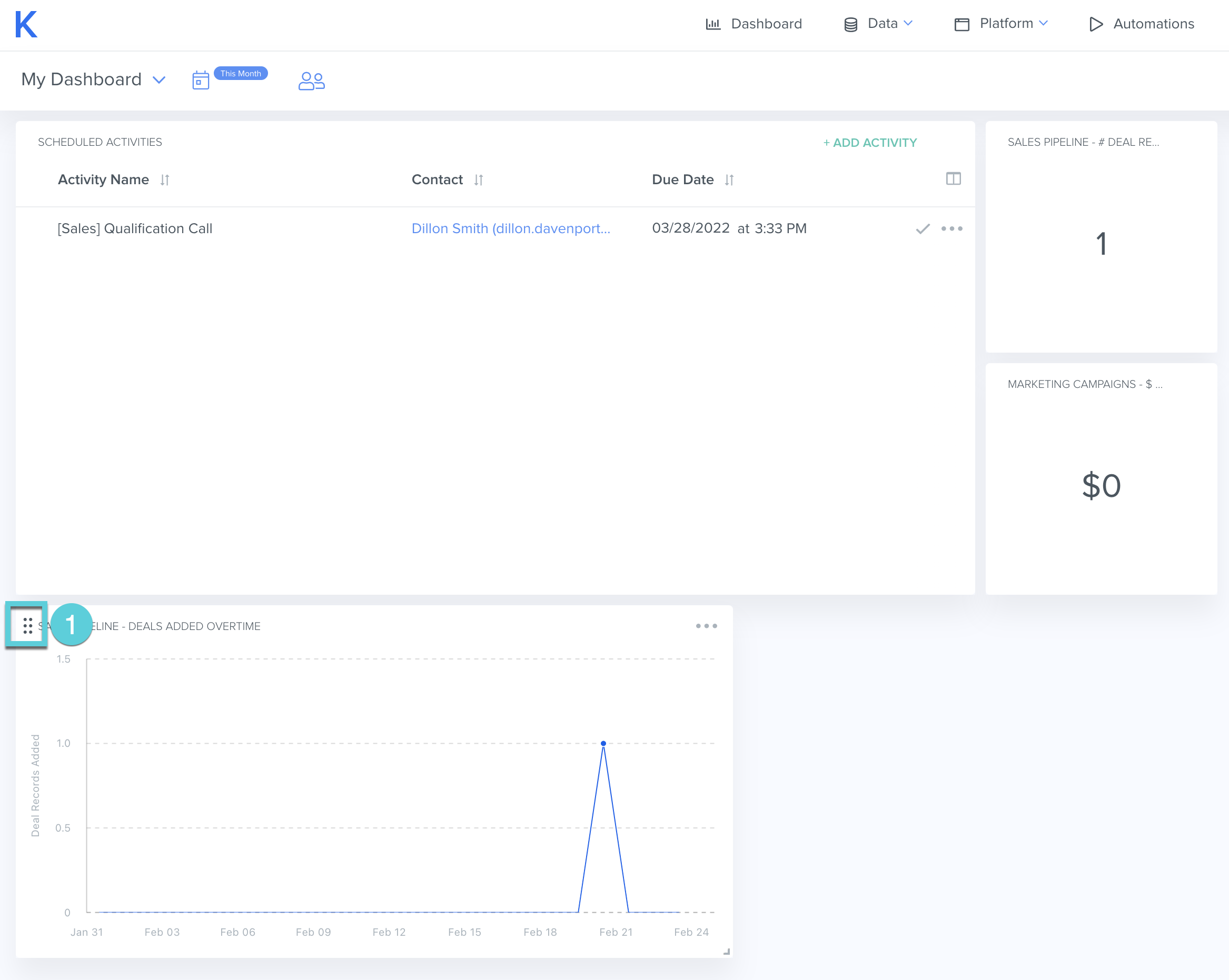Click chart widget resize corner handle
The width and height of the screenshot is (1229, 980).
coord(726,952)
